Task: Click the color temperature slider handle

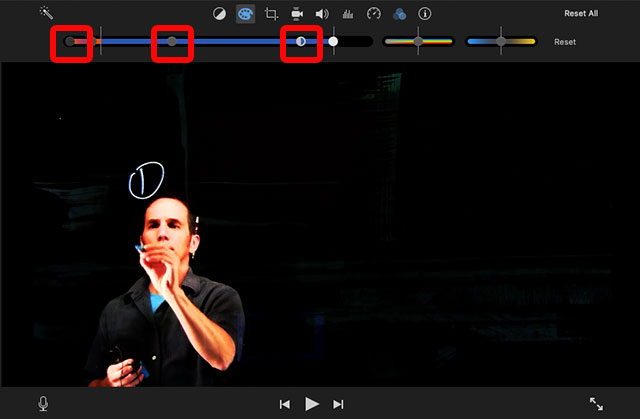Action: [501, 42]
